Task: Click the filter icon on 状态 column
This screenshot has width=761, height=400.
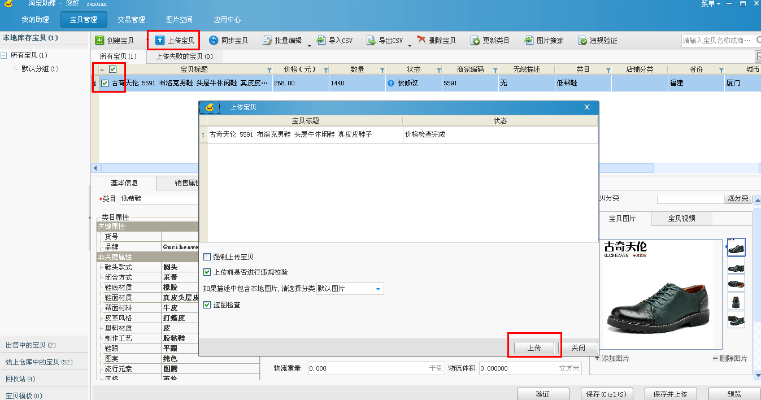Action: point(439,70)
